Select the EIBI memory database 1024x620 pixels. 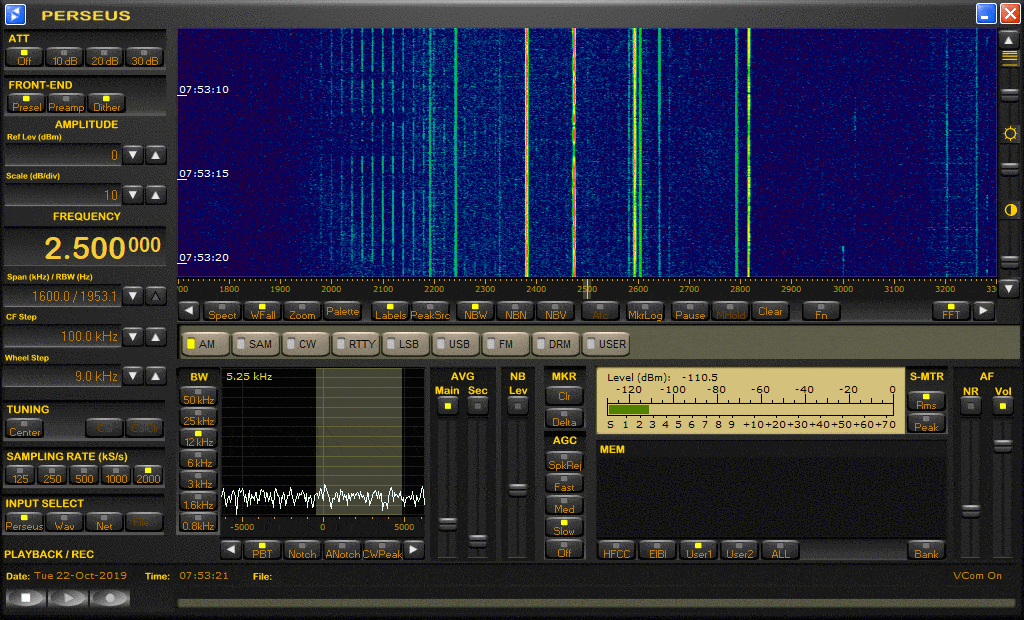click(658, 550)
